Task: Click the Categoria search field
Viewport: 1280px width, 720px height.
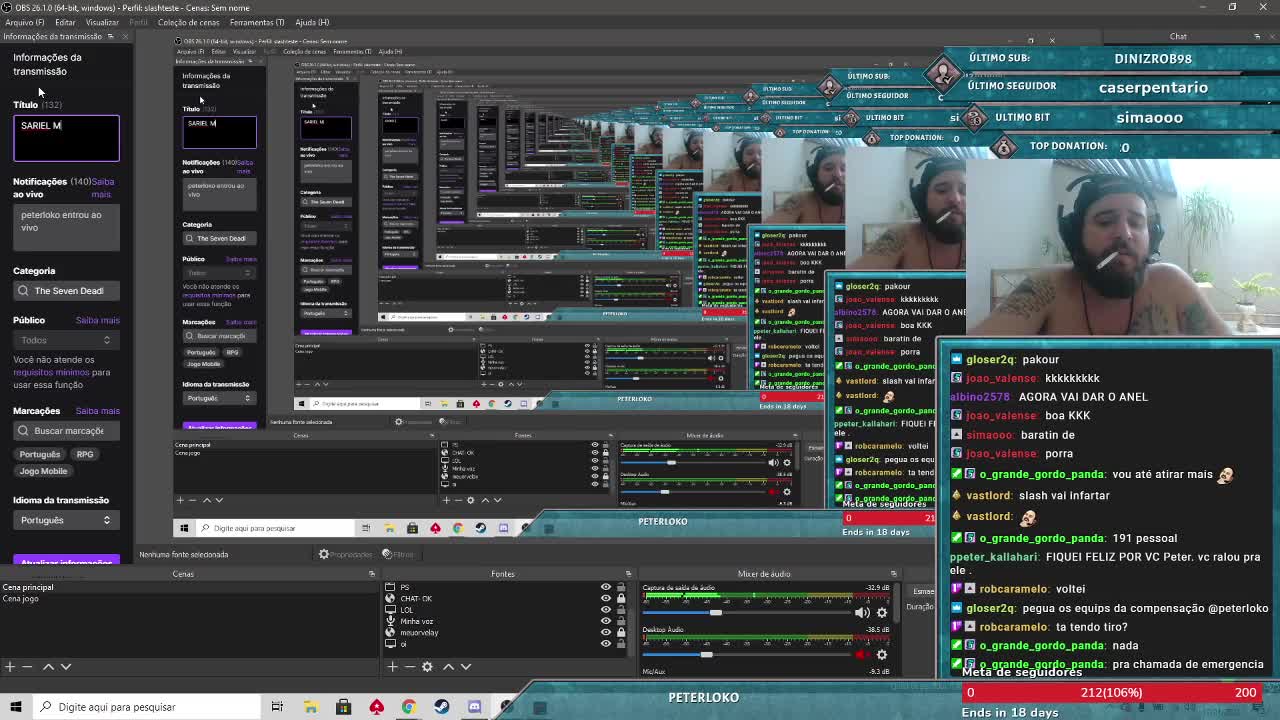Action: point(66,290)
